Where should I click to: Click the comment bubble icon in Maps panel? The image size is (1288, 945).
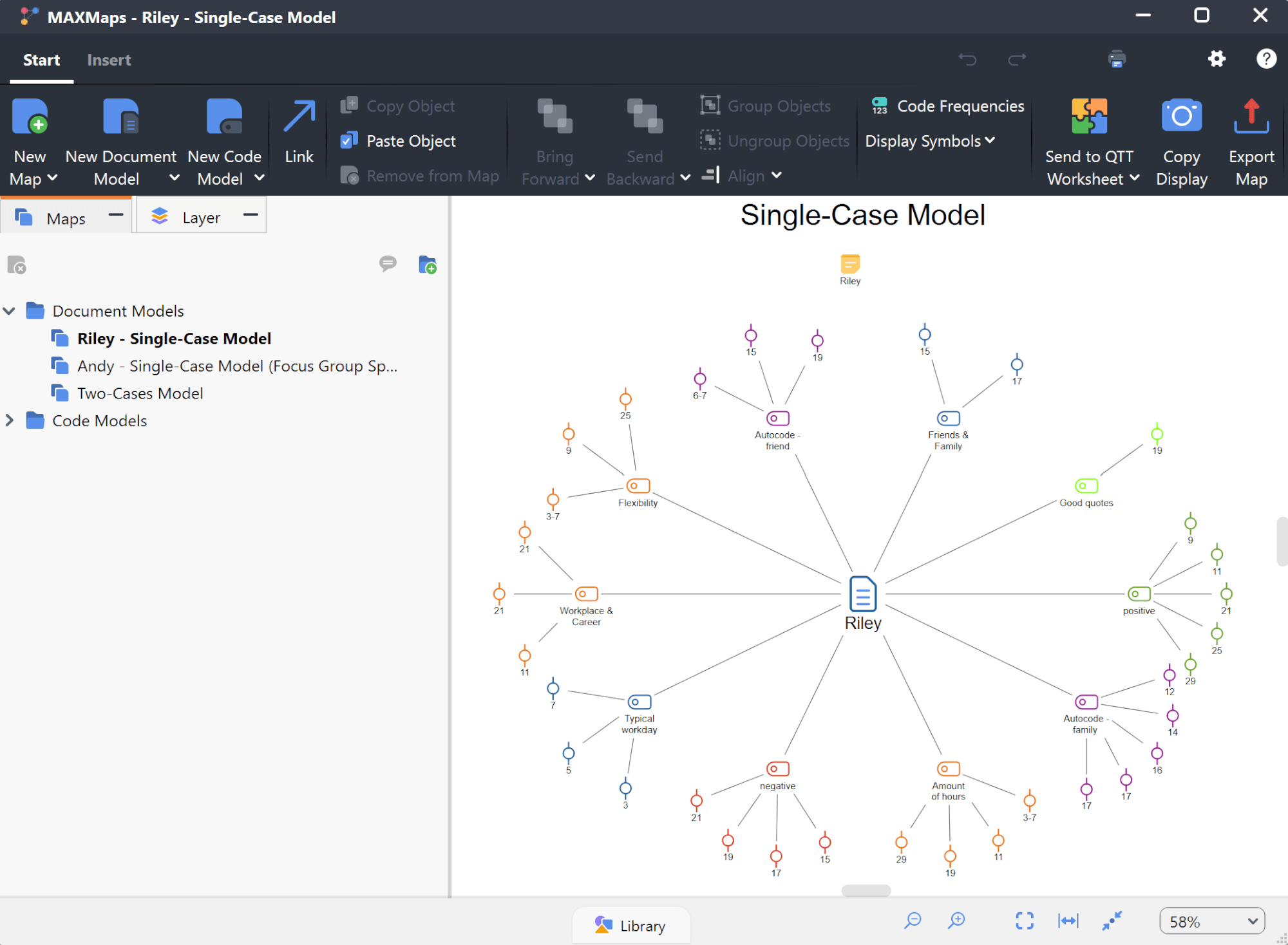click(x=388, y=263)
